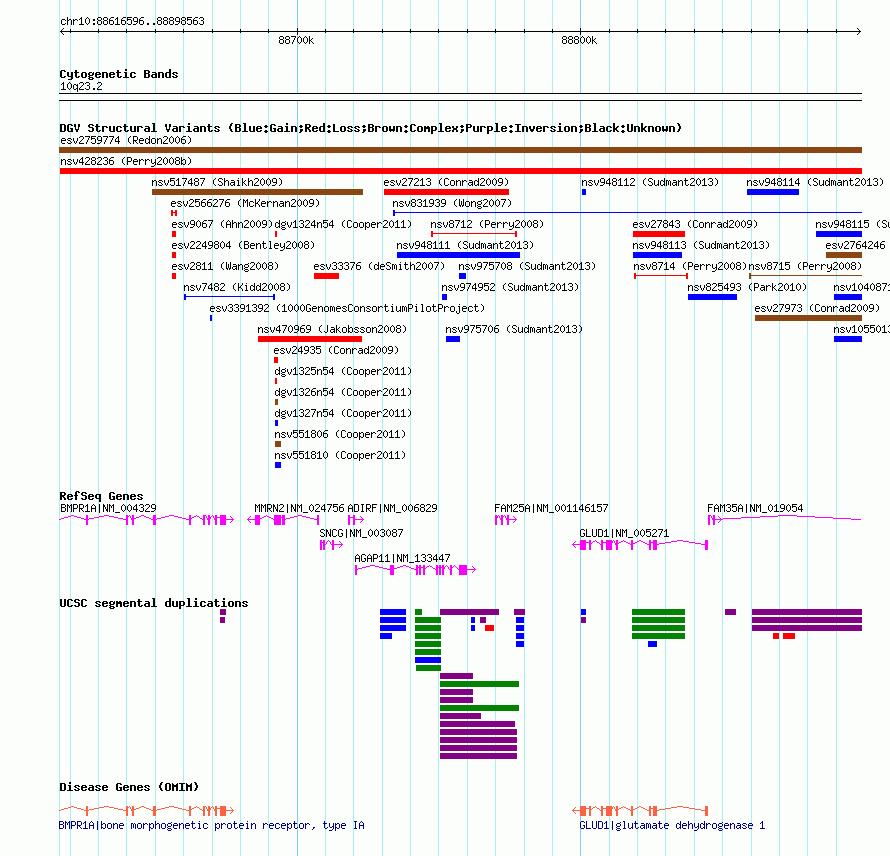Select the nsv948114 (Sudmant2013) blue bar
890x856 pixels.
[773, 192]
